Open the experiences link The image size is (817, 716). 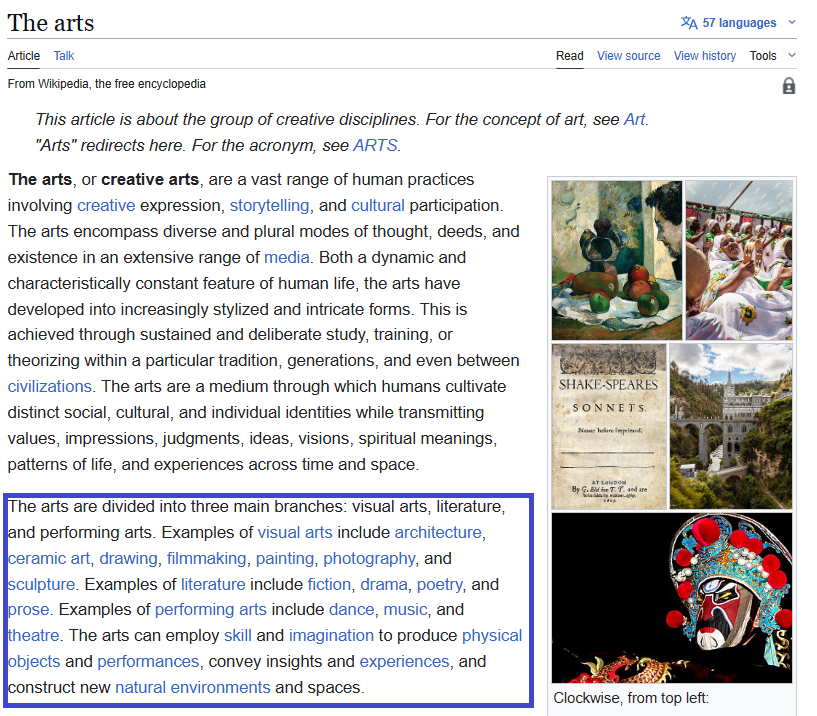[404, 662]
